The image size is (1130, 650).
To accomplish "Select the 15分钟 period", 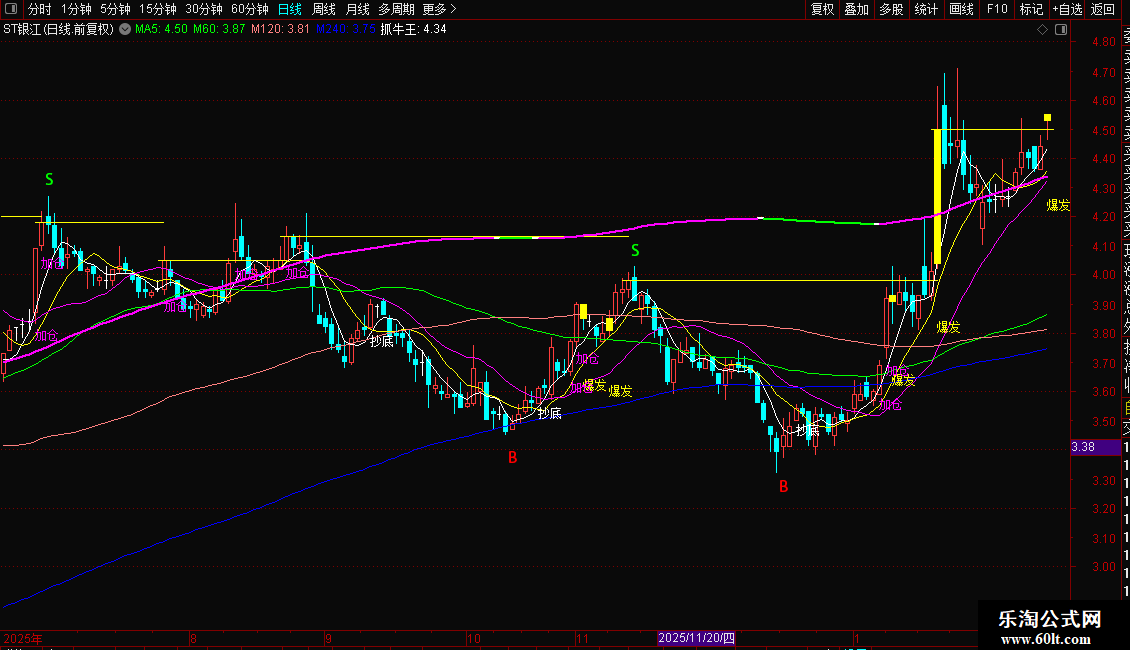I will 158,9.
